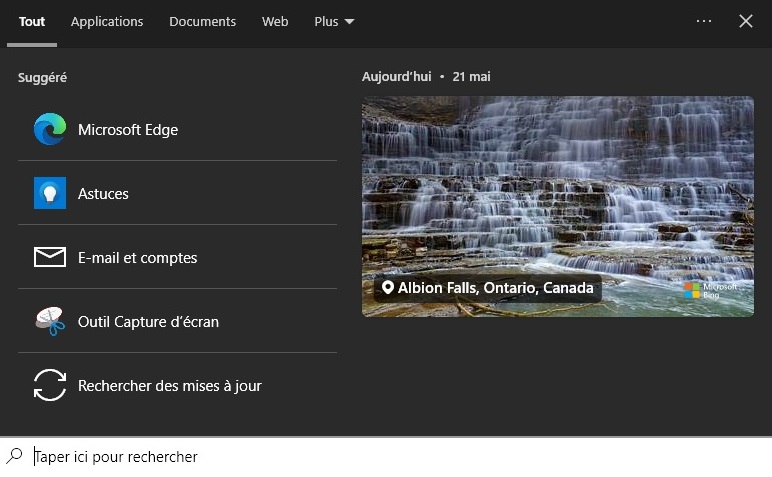Click the waterfall image of the day
The image size is (772, 477).
(x=558, y=206)
